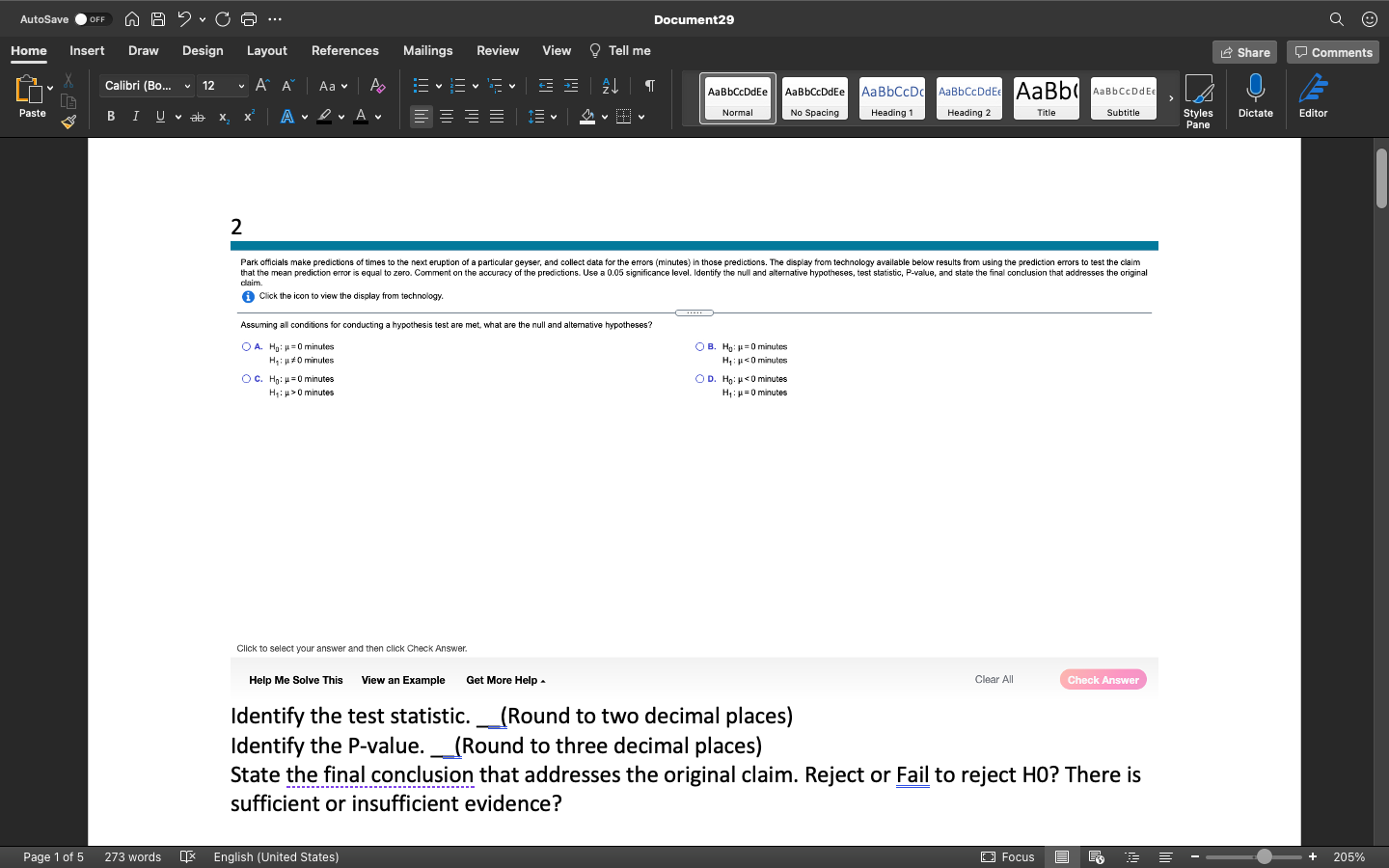Image resolution: width=1389 pixels, height=868 pixels.
Task: Click the vertical document scrollbar
Action: pyautogui.click(x=1380, y=178)
